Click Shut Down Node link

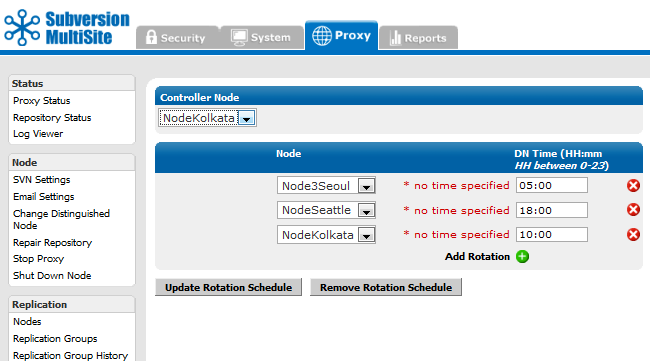52,276
